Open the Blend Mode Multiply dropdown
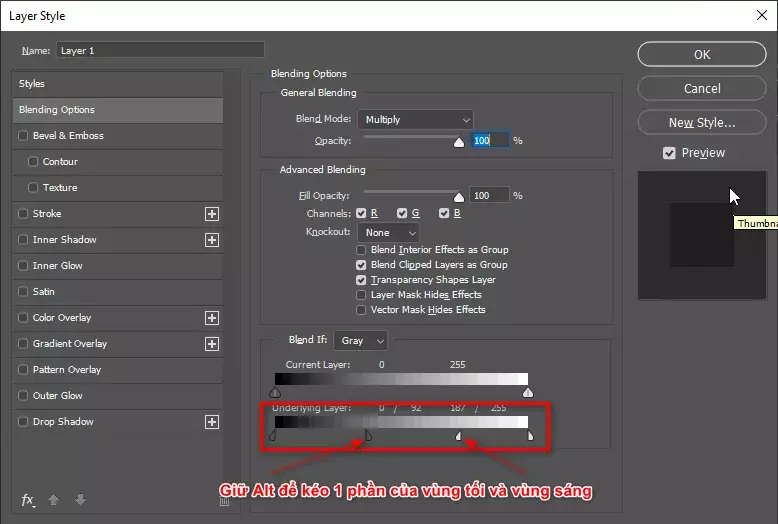The width and height of the screenshot is (778, 524). pyautogui.click(x=415, y=120)
